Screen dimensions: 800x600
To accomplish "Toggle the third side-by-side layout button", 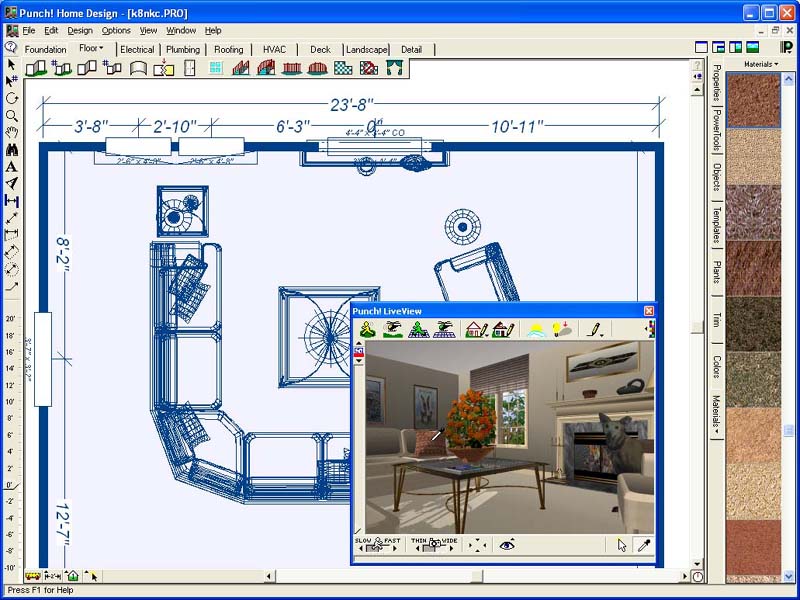I will click(735, 47).
